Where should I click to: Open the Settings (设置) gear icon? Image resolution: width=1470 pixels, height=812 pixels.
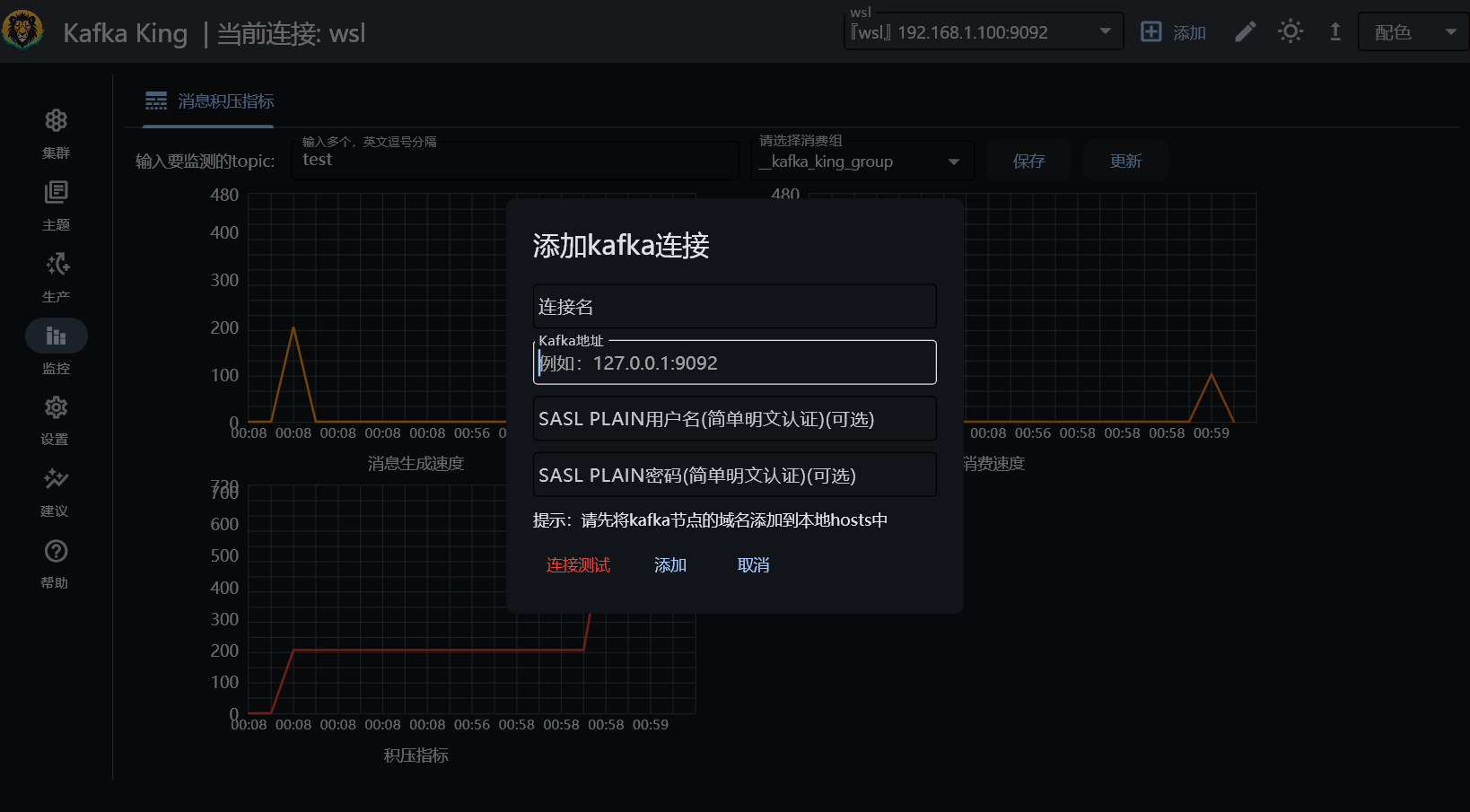(x=56, y=408)
